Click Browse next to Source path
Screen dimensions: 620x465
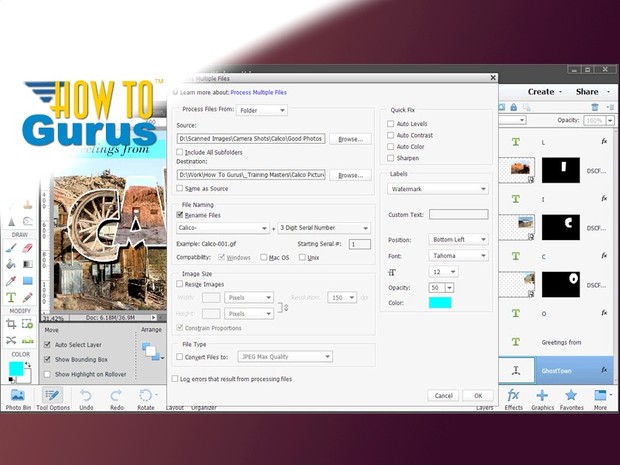point(350,139)
